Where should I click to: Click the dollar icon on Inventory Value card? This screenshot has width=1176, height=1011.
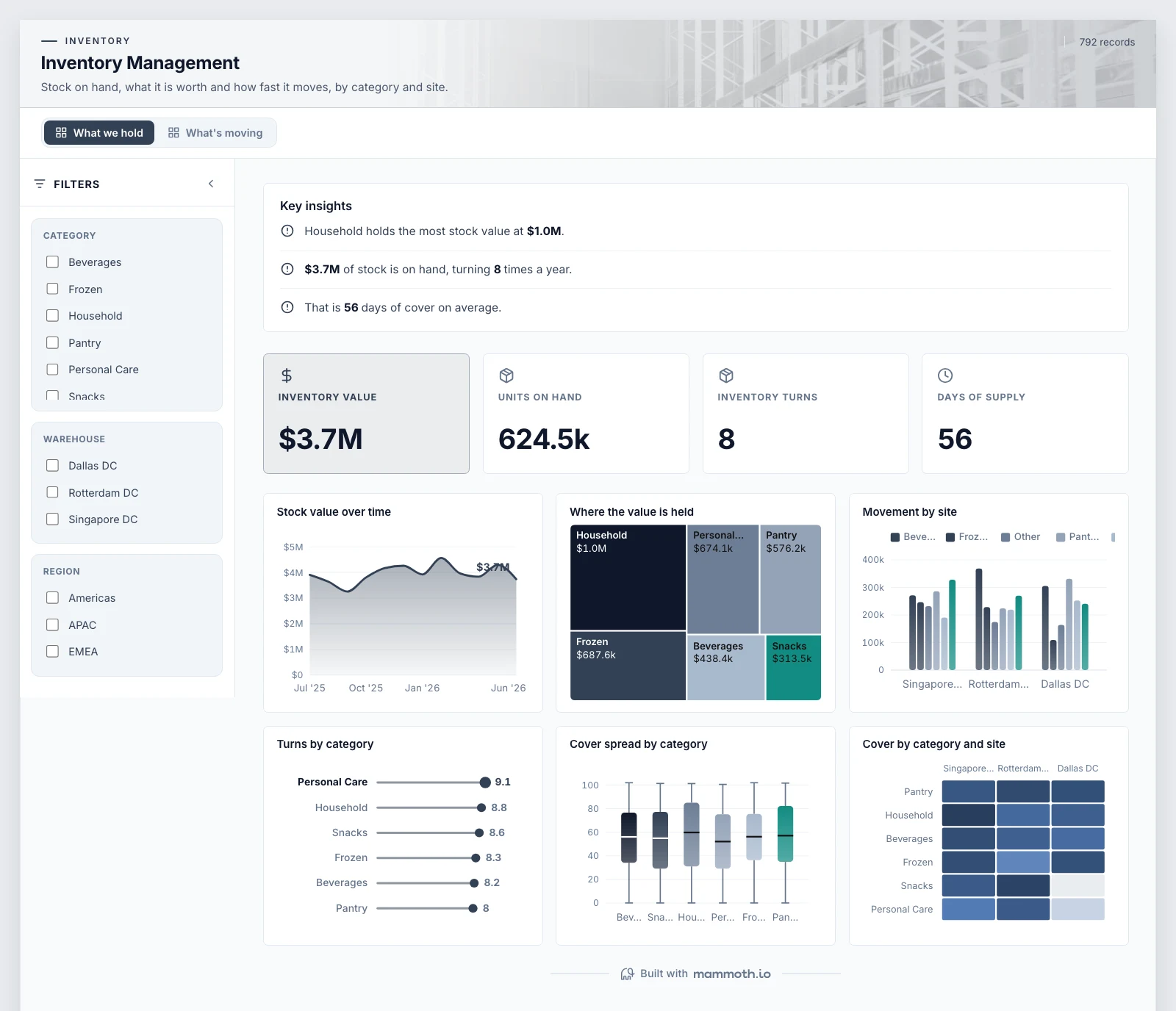pos(287,375)
